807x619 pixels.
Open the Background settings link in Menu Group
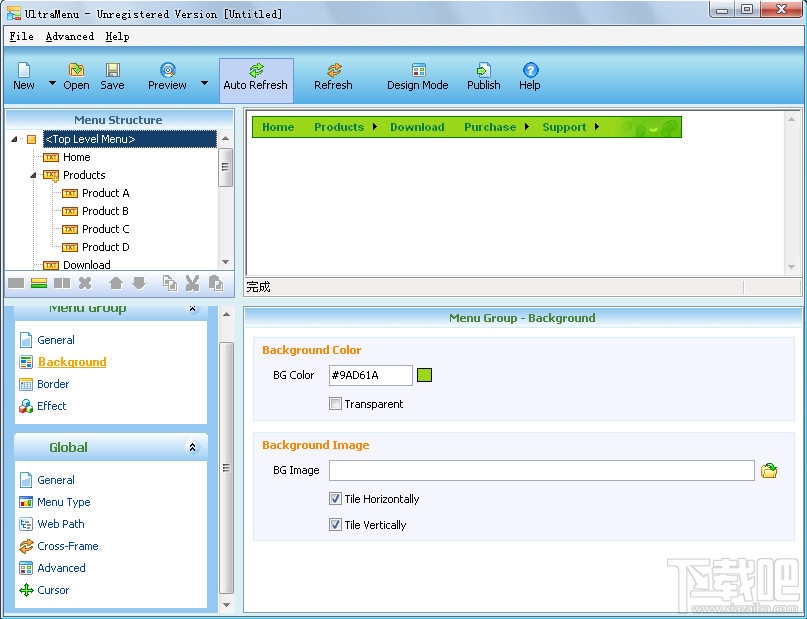(71, 362)
